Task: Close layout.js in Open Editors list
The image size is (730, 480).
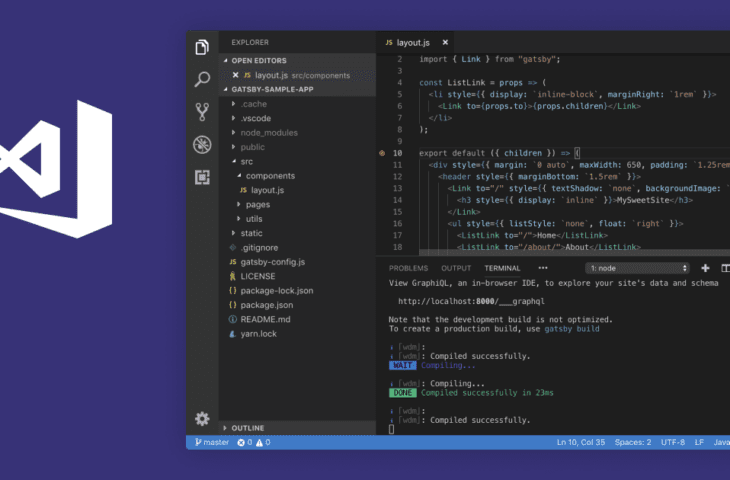Action: tap(236, 75)
